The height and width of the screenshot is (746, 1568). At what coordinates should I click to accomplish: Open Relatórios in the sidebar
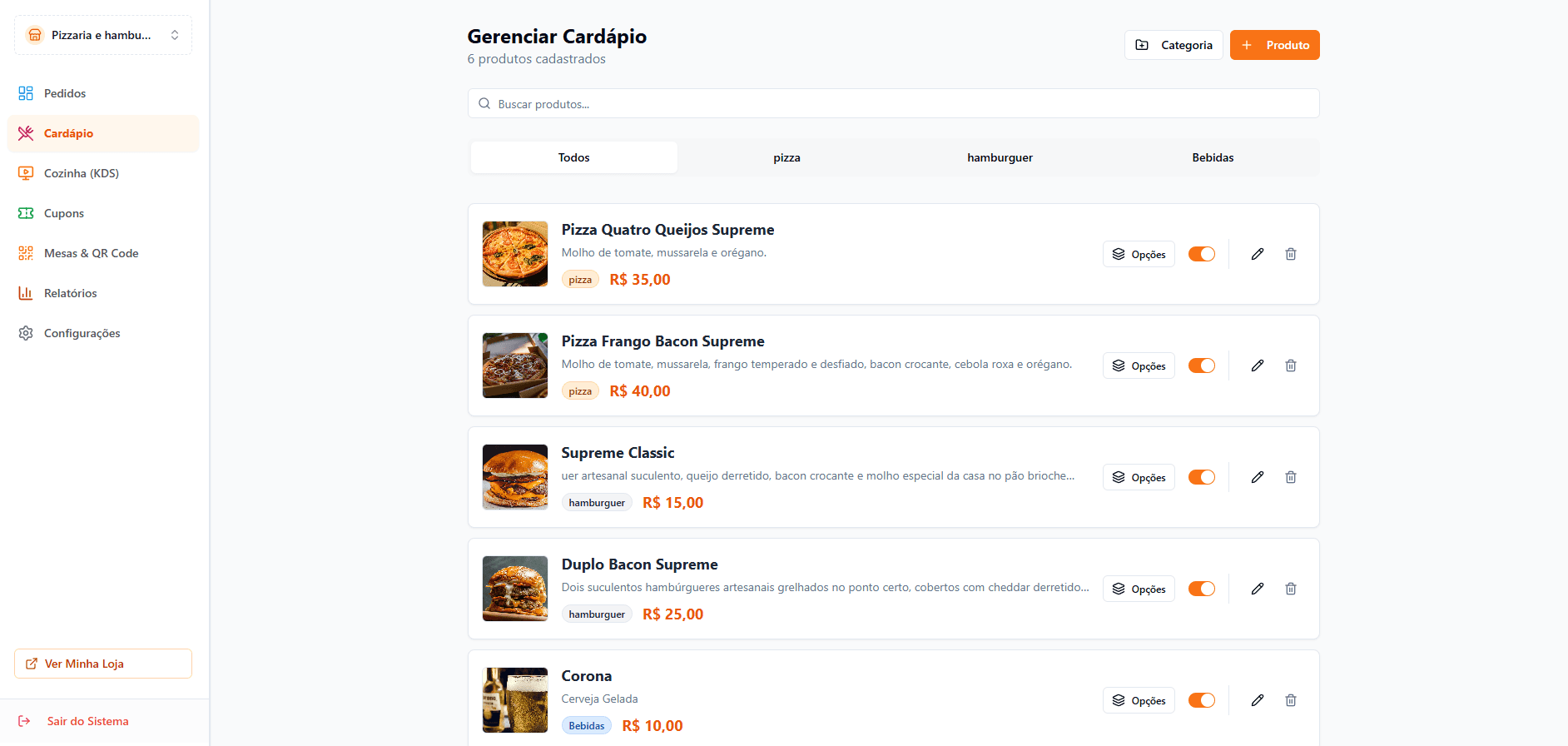70,293
